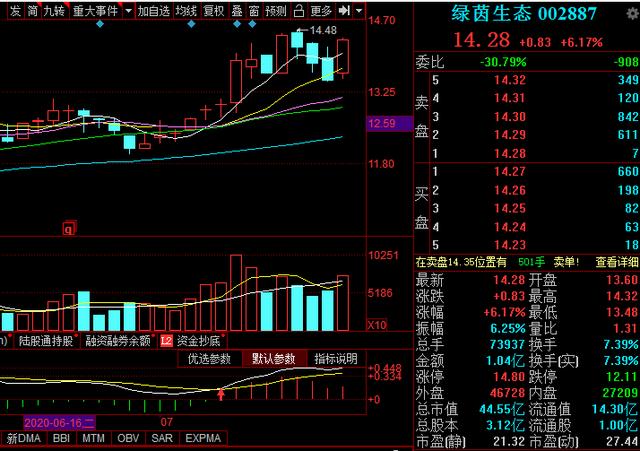Switch to 融资融券余额 indicator tab
Image resolution: width=640 pixels, height=451 pixels.
tap(118, 341)
